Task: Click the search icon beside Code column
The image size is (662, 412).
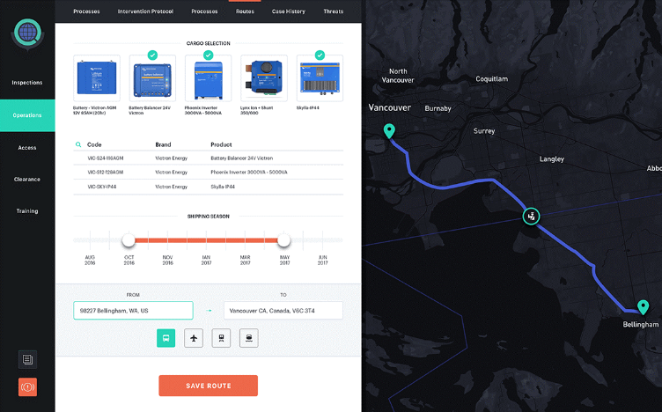Action: click(x=79, y=145)
